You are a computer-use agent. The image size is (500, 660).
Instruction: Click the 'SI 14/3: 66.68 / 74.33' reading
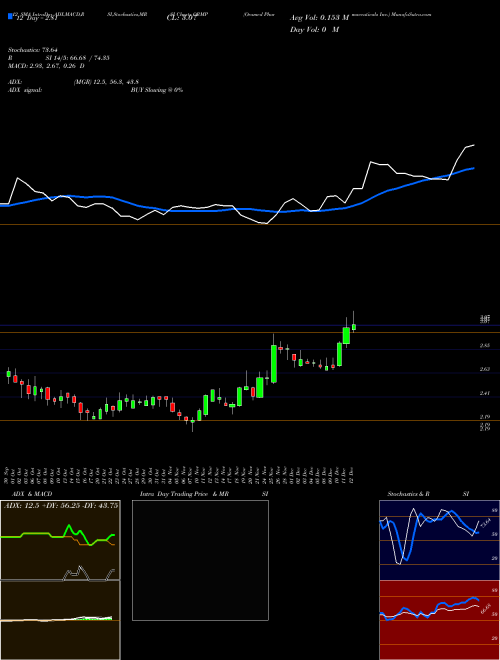[77, 58]
